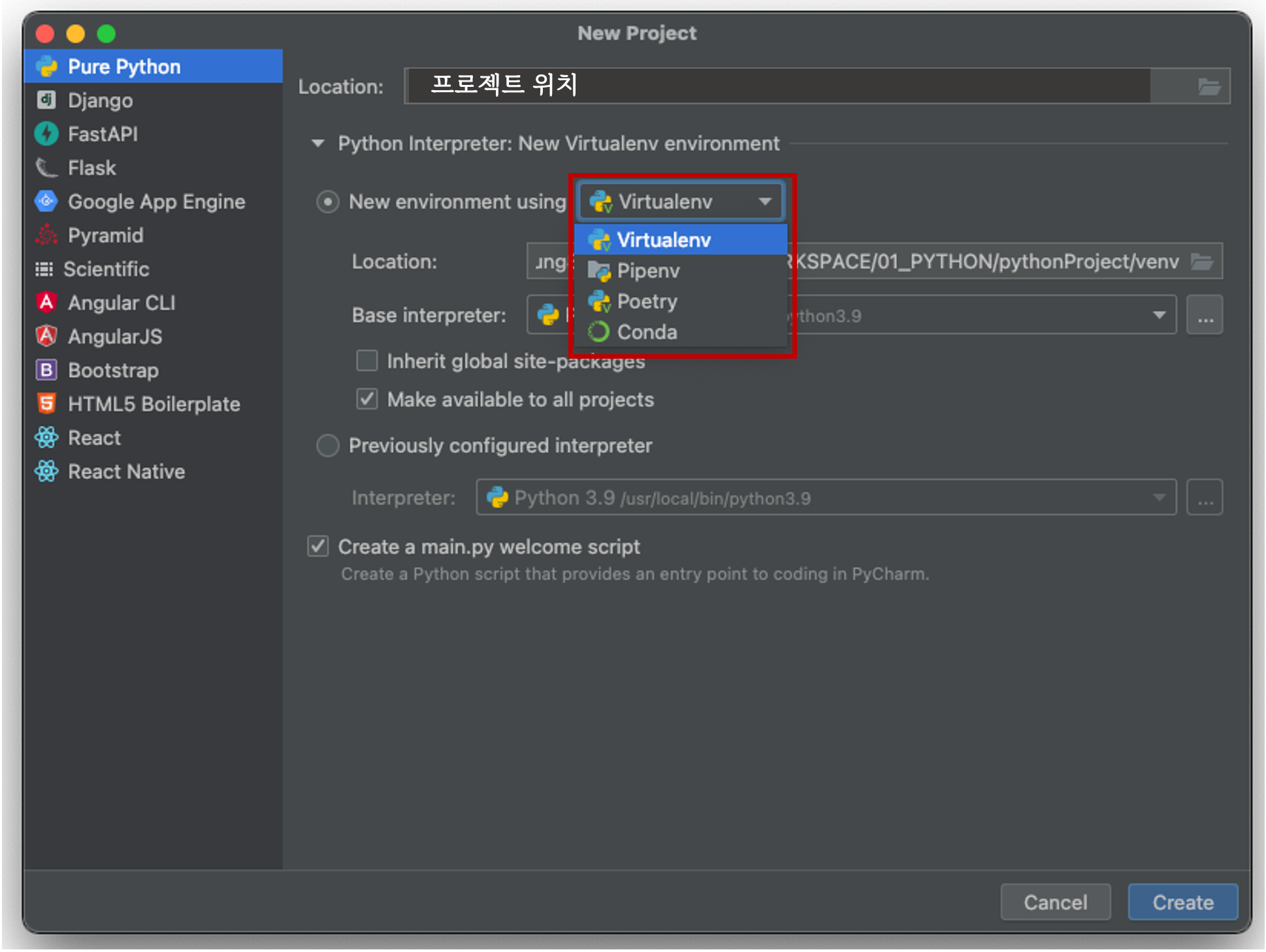The width and height of the screenshot is (1266, 952).
Task: Choose the Google App Engine icon
Action: point(46,201)
